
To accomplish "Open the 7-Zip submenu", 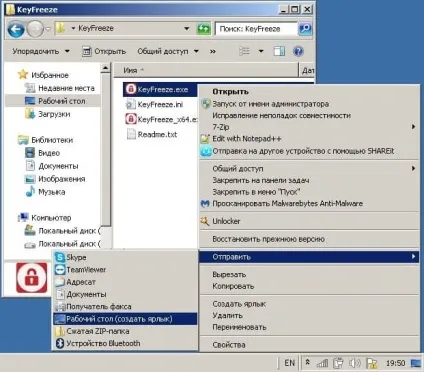I will coord(309,127).
